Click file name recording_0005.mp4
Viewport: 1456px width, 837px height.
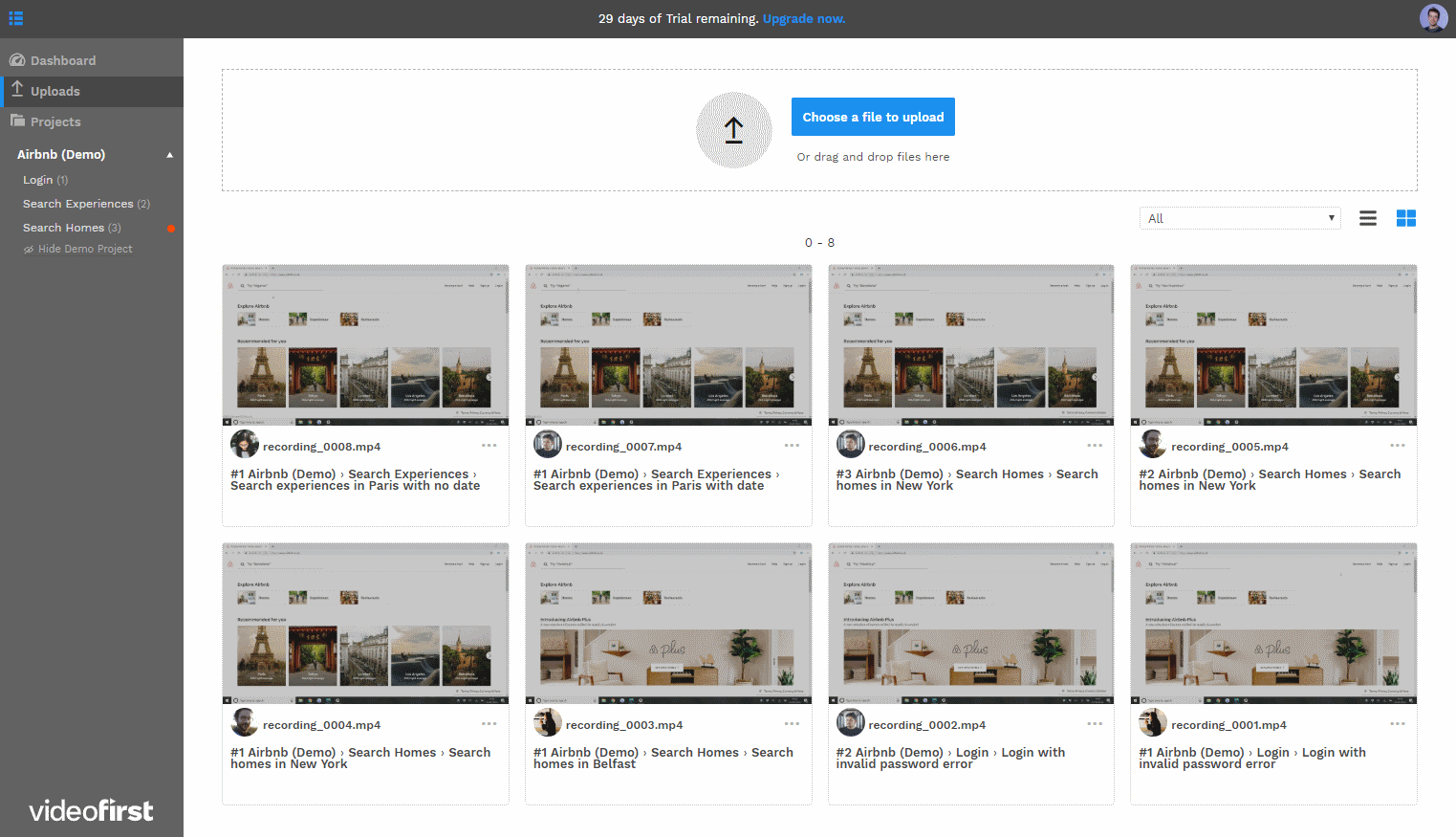click(1229, 447)
